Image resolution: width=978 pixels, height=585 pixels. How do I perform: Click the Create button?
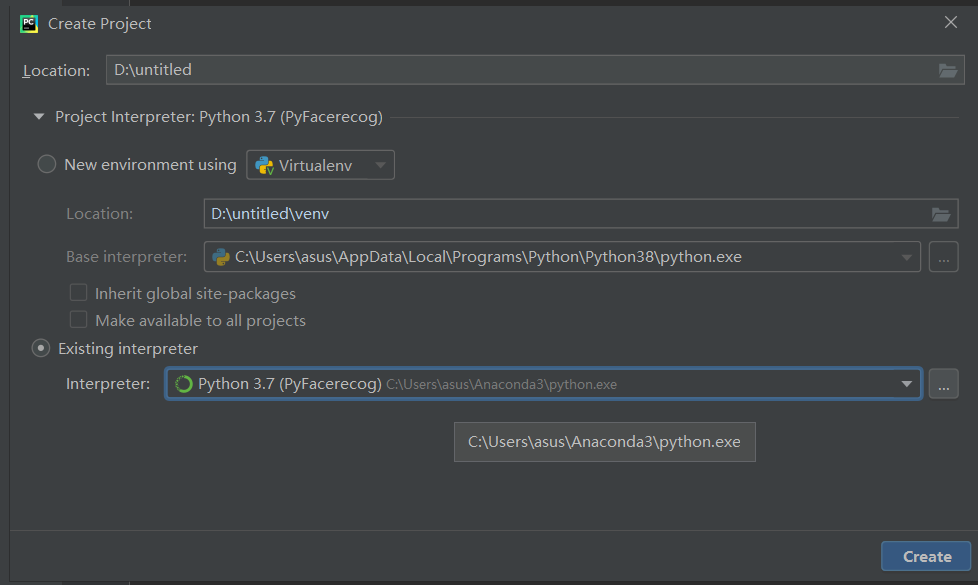coord(925,556)
